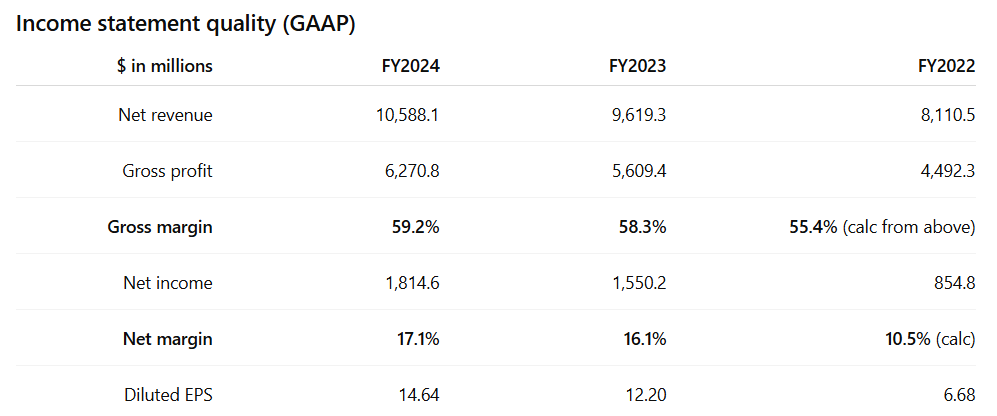Click the 'Income statement quality (GAAP)' heading

(x=186, y=25)
